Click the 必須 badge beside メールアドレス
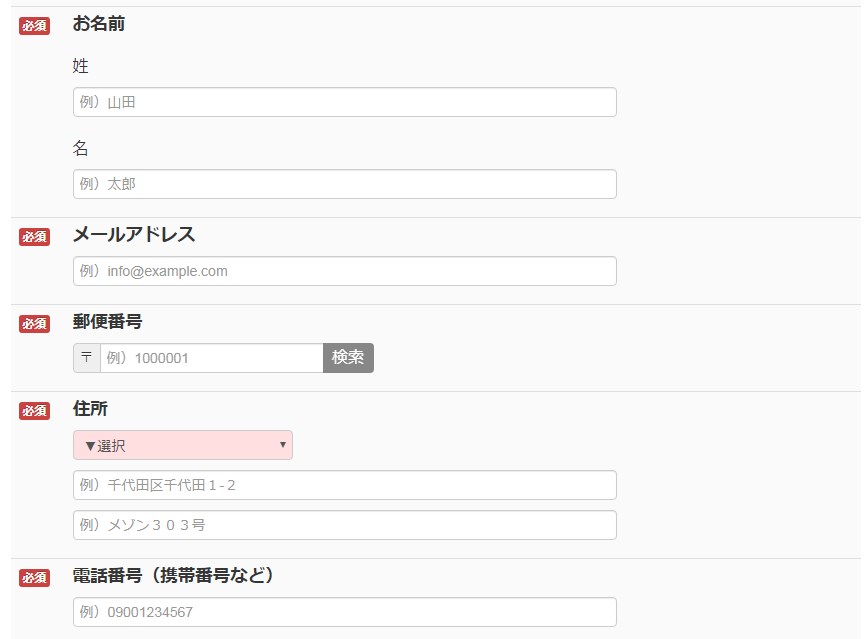868x639 pixels. [34, 237]
